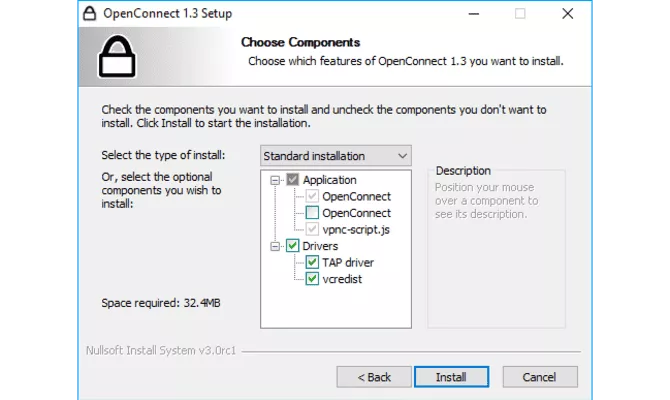Select the vpnc-script.js tree item label
Screen dimensions: 670x400
click(x=356, y=229)
